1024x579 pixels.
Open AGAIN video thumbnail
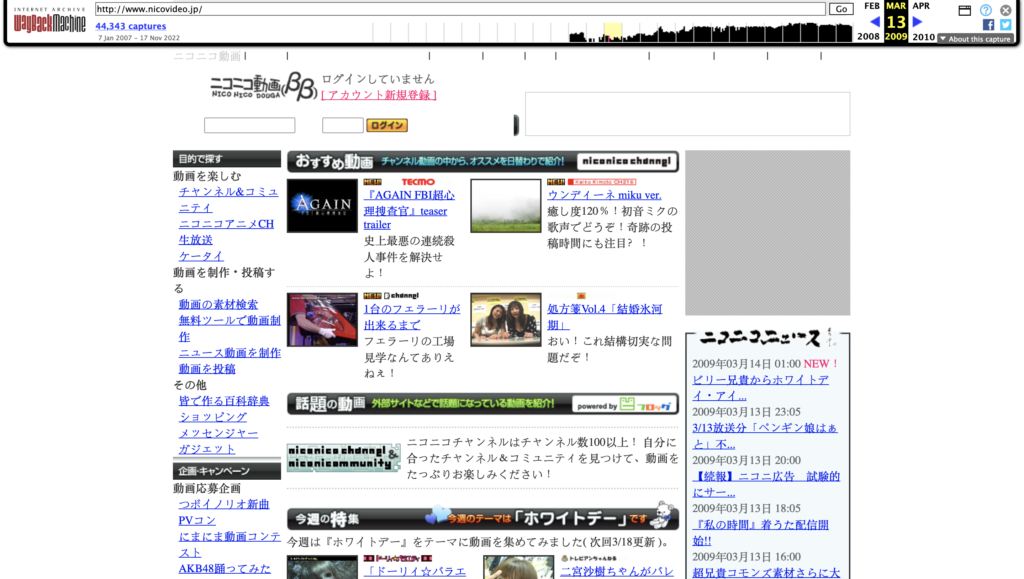click(322, 206)
